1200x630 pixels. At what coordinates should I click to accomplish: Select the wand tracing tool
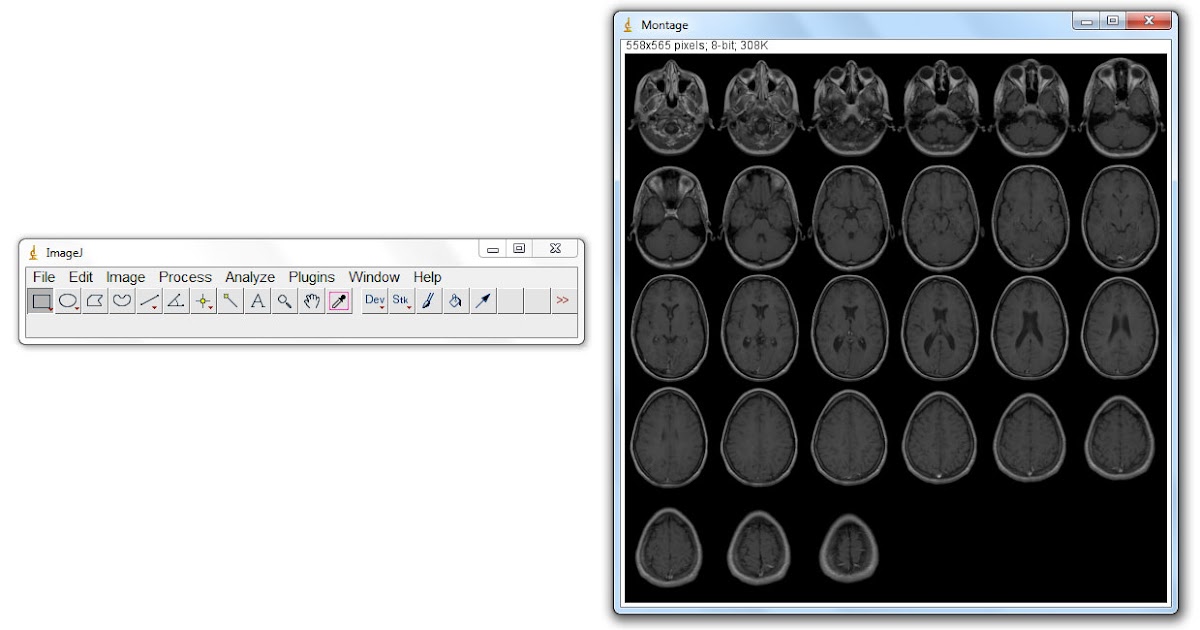(x=230, y=300)
